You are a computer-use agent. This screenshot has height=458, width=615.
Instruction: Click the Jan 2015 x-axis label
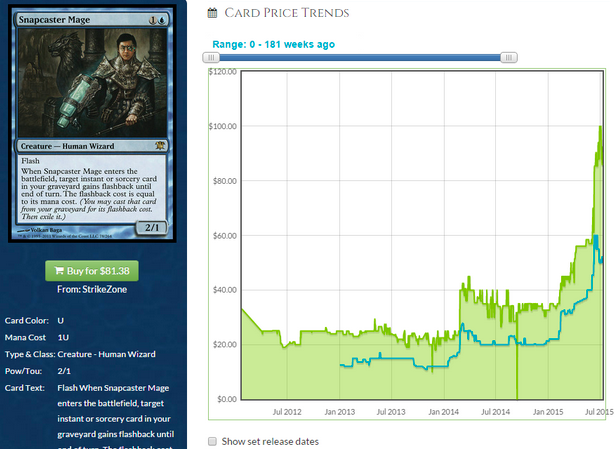[x=548, y=412]
